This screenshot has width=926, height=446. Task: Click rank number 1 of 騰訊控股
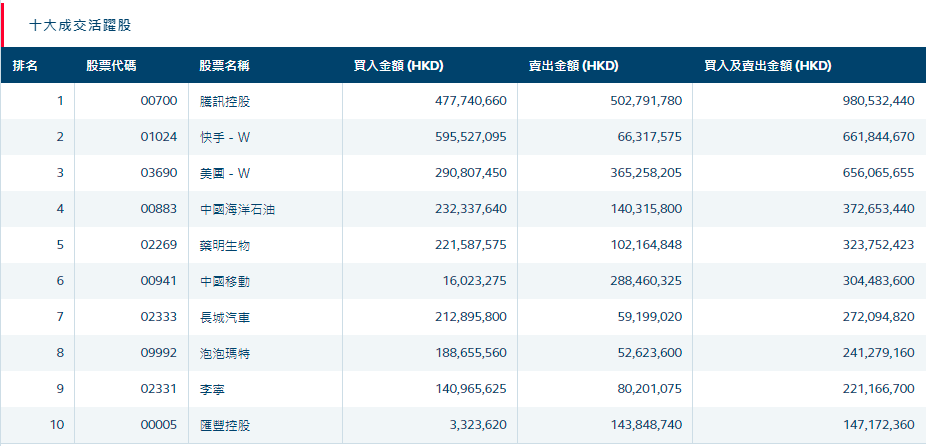coord(60,101)
